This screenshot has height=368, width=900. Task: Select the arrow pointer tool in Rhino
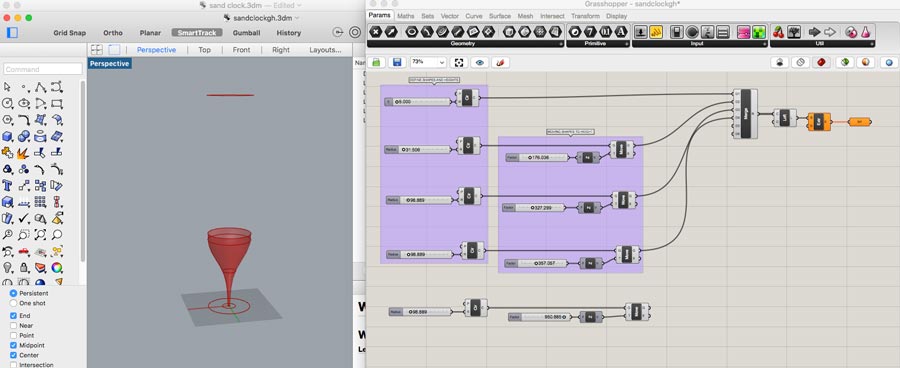[x=7, y=87]
